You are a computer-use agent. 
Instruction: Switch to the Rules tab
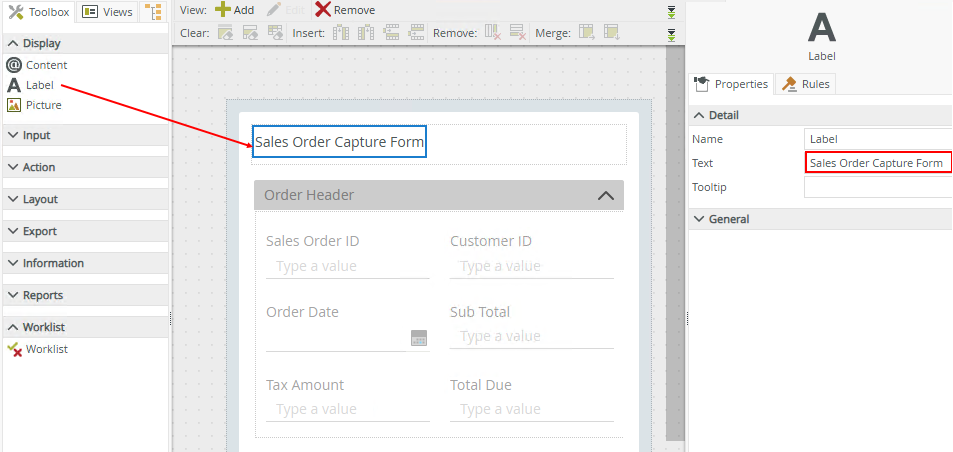[806, 84]
